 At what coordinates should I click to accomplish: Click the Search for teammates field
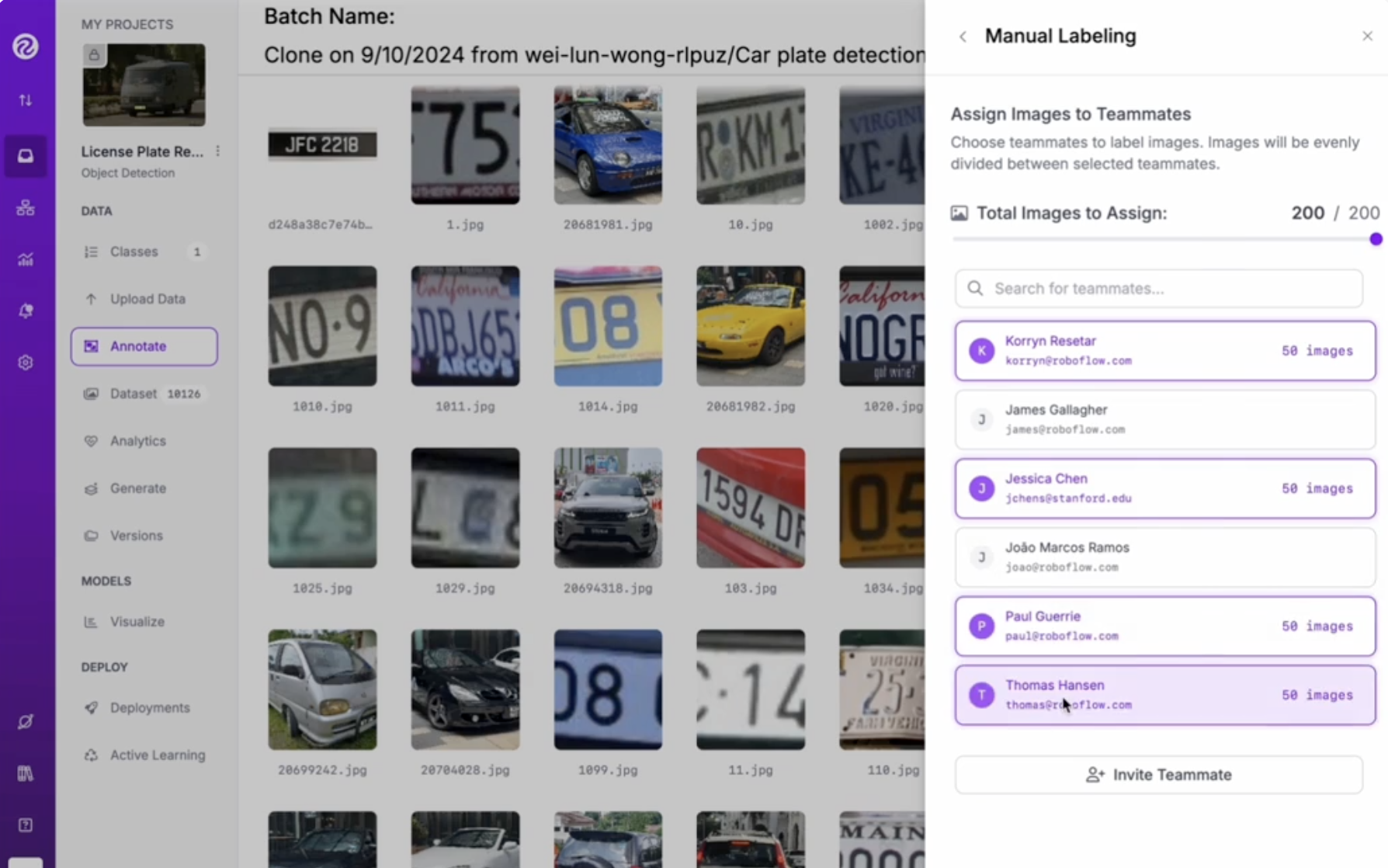click(x=1159, y=289)
